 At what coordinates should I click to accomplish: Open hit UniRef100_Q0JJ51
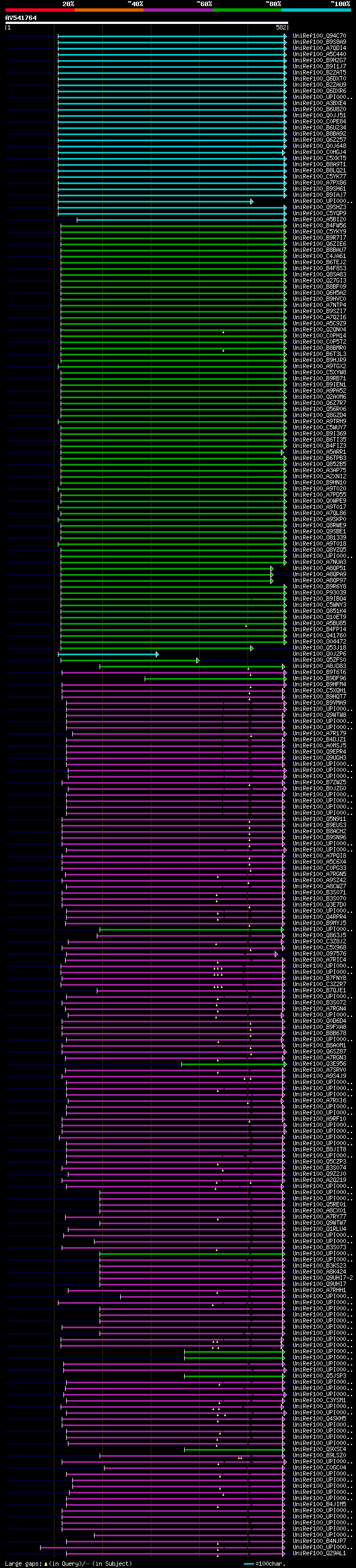click(319, 115)
